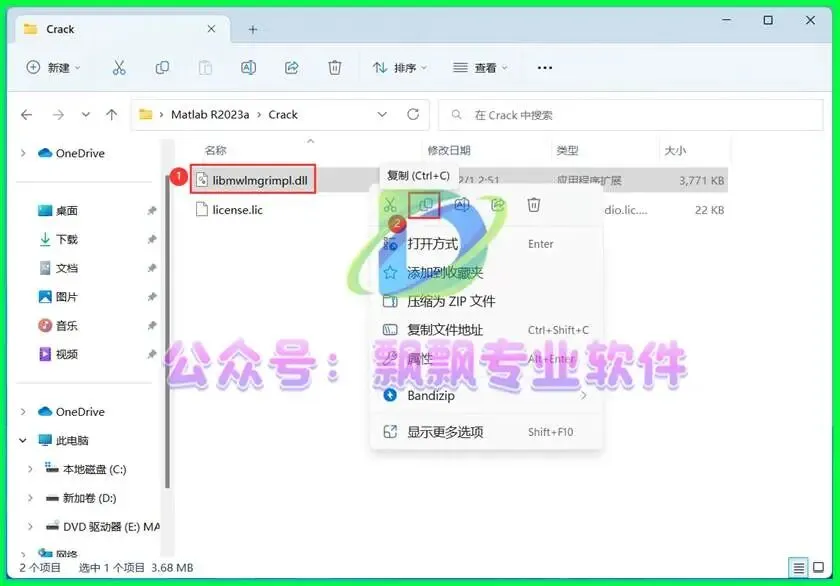
Task: Open the three-dot more options menu
Action: pyautogui.click(x=545, y=68)
